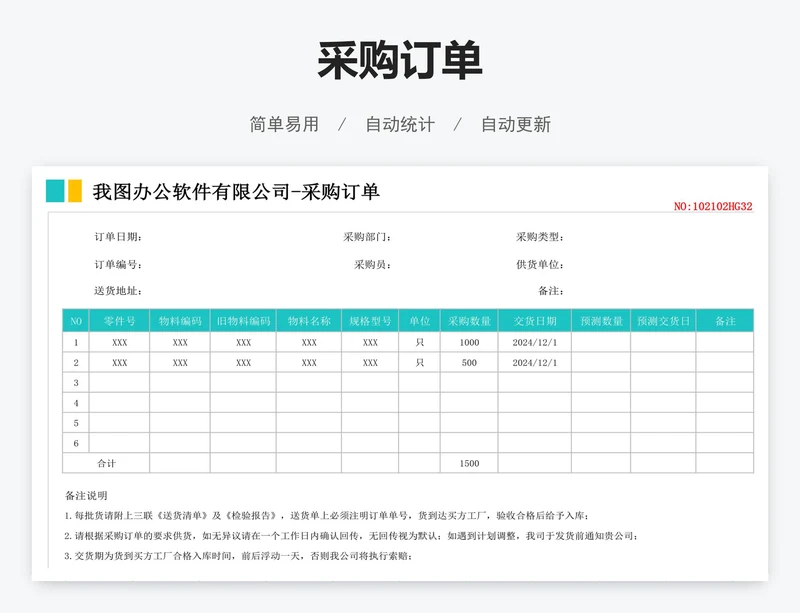Click the row number 4 cell
The image size is (800, 613).
76,403
